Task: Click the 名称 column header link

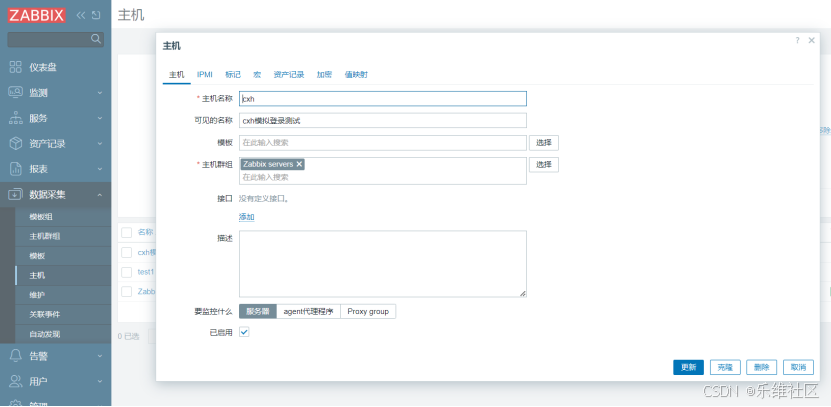Action: point(145,232)
